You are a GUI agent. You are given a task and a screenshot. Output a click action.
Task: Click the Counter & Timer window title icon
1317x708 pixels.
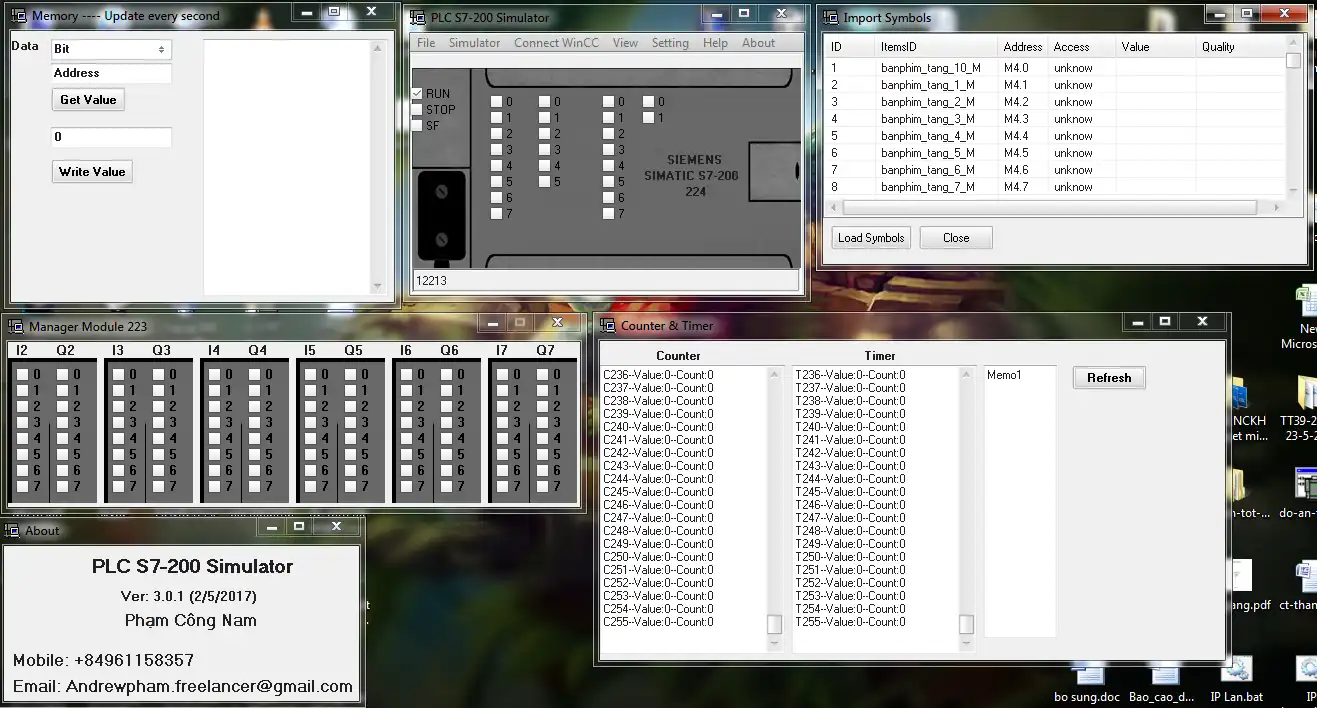click(607, 325)
